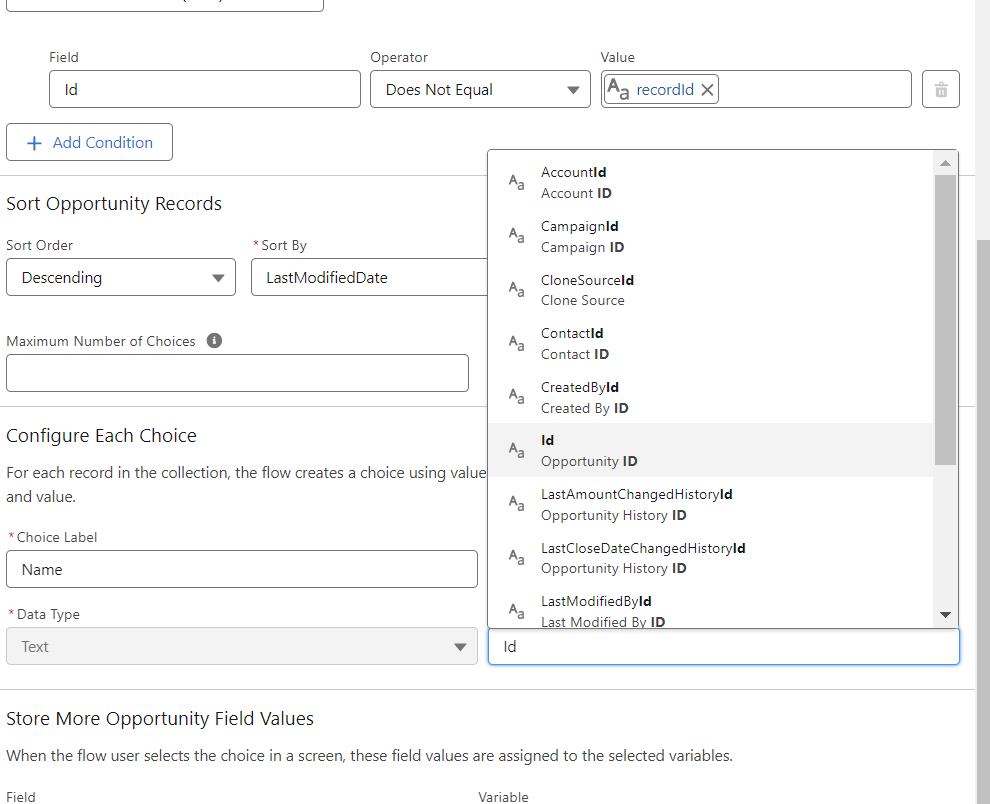
Task: Click the text type icon beside AccountId
Action: (x=516, y=183)
